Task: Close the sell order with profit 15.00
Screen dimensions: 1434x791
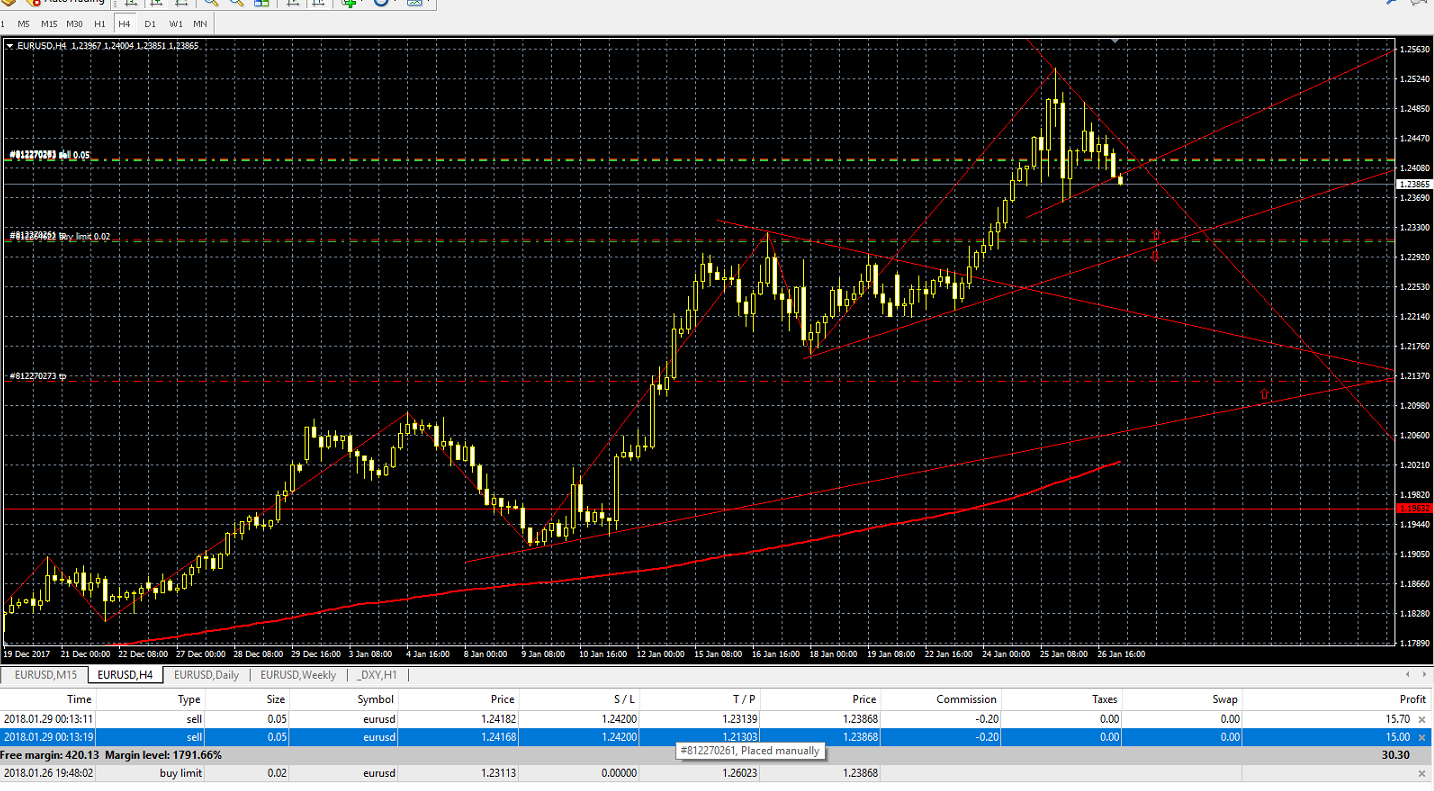Action: tap(1422, 737)
